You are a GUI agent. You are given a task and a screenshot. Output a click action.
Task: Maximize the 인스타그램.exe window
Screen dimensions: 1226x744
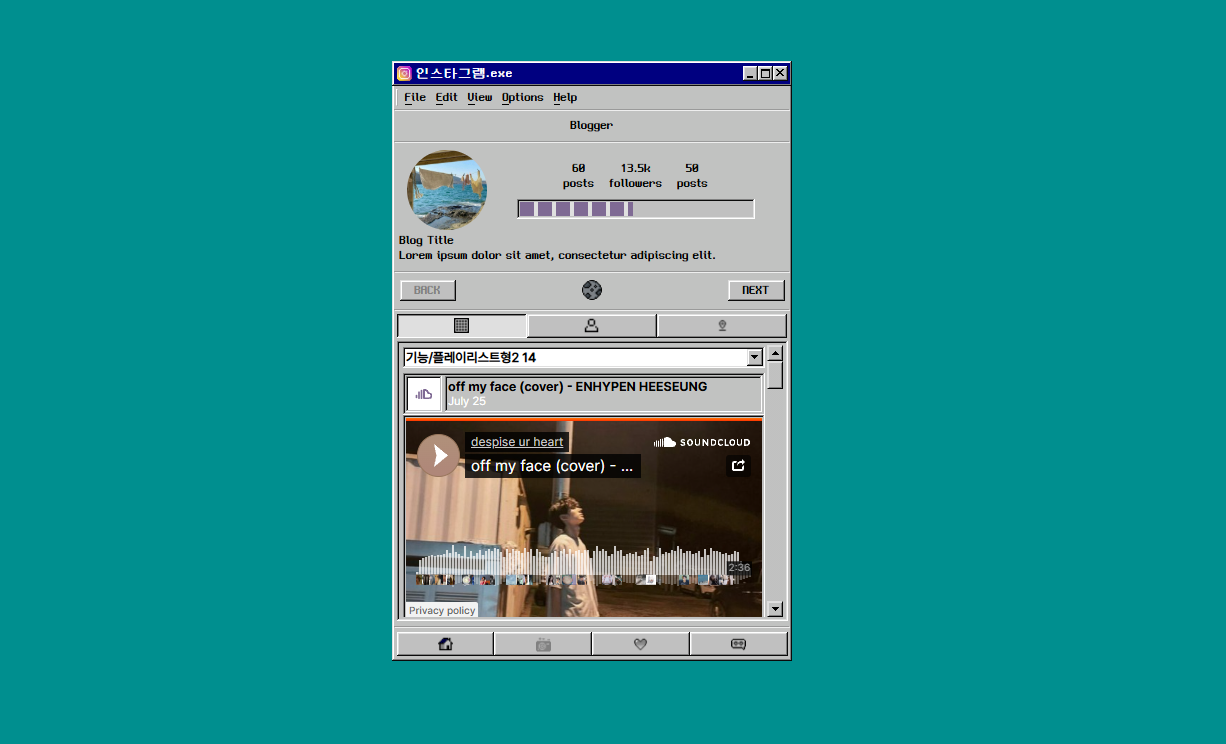click(x=765, y=73)
